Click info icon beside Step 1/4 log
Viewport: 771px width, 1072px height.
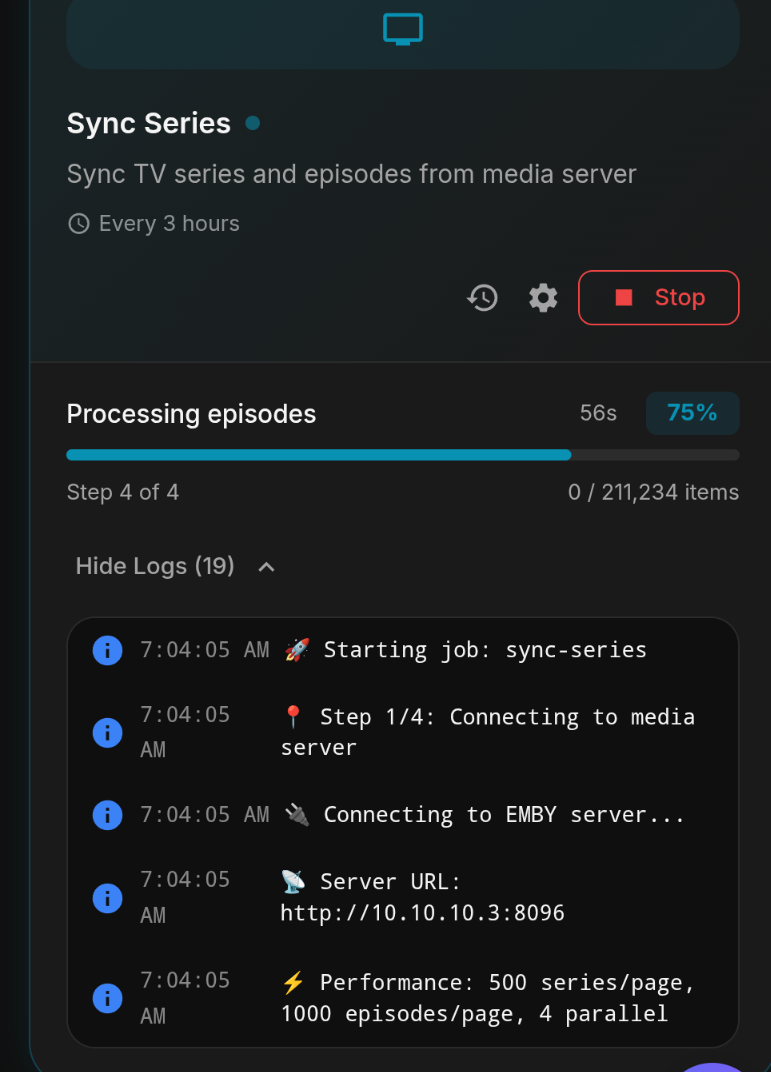click(x=107, y=733)
